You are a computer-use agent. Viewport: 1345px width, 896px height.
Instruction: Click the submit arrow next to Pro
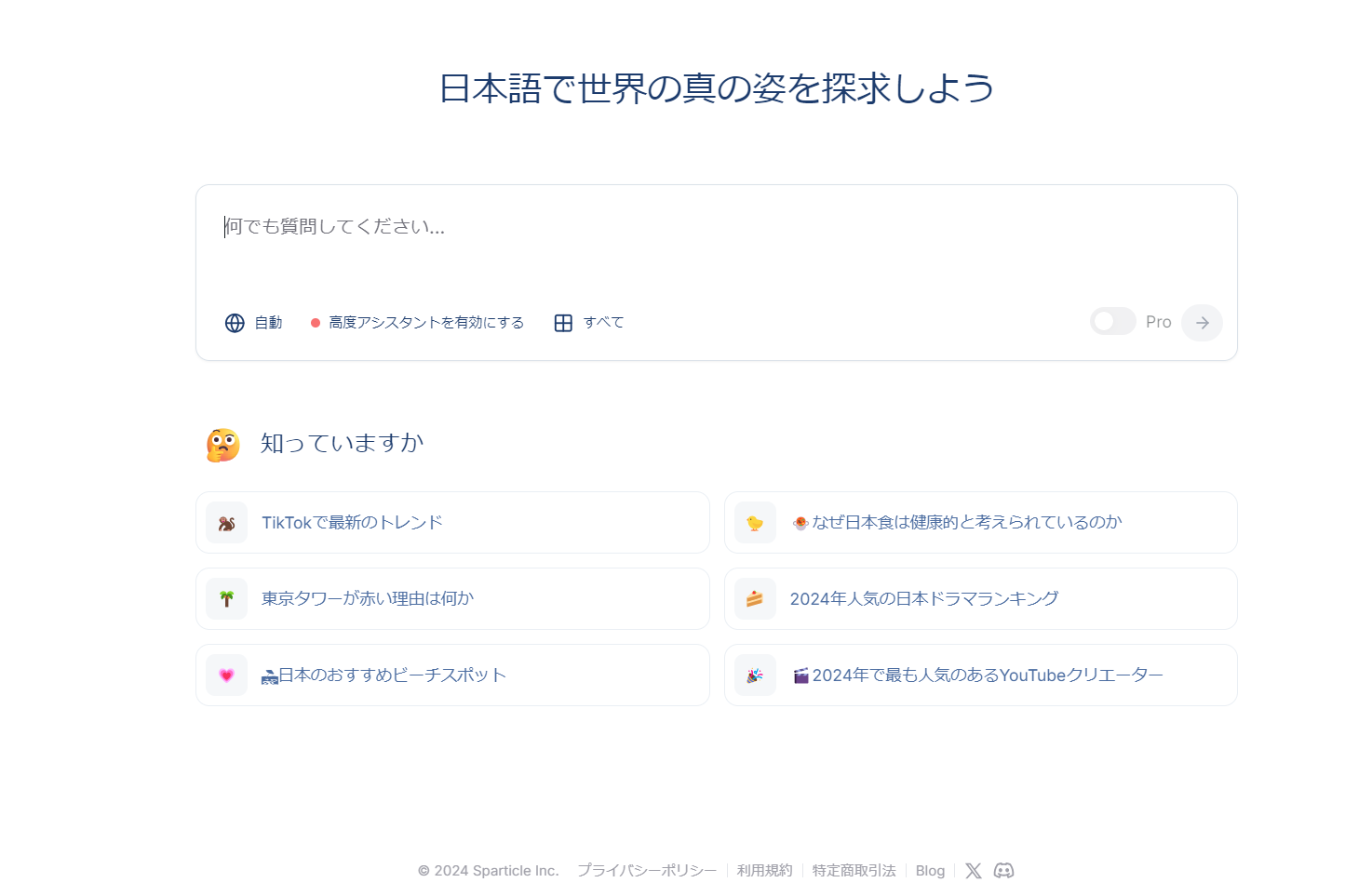click(1202, 322)
